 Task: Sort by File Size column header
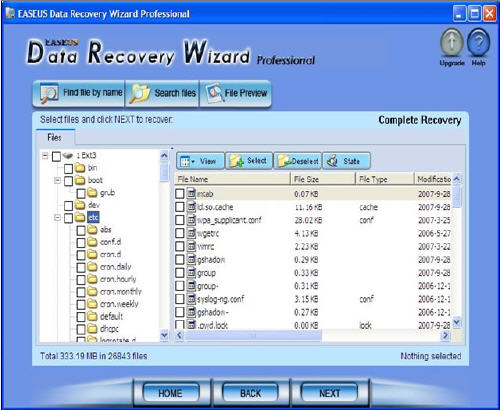pyautogui.click(x=323, y=179)
